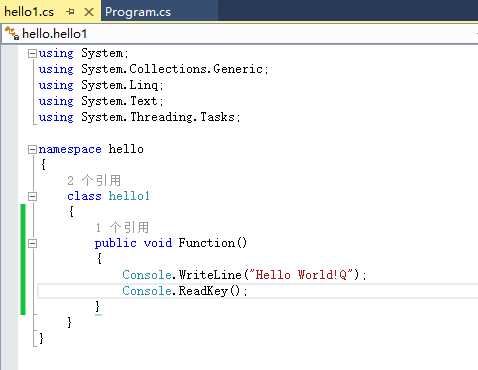Collapse the namespace hello block

[x=32, y=149]
